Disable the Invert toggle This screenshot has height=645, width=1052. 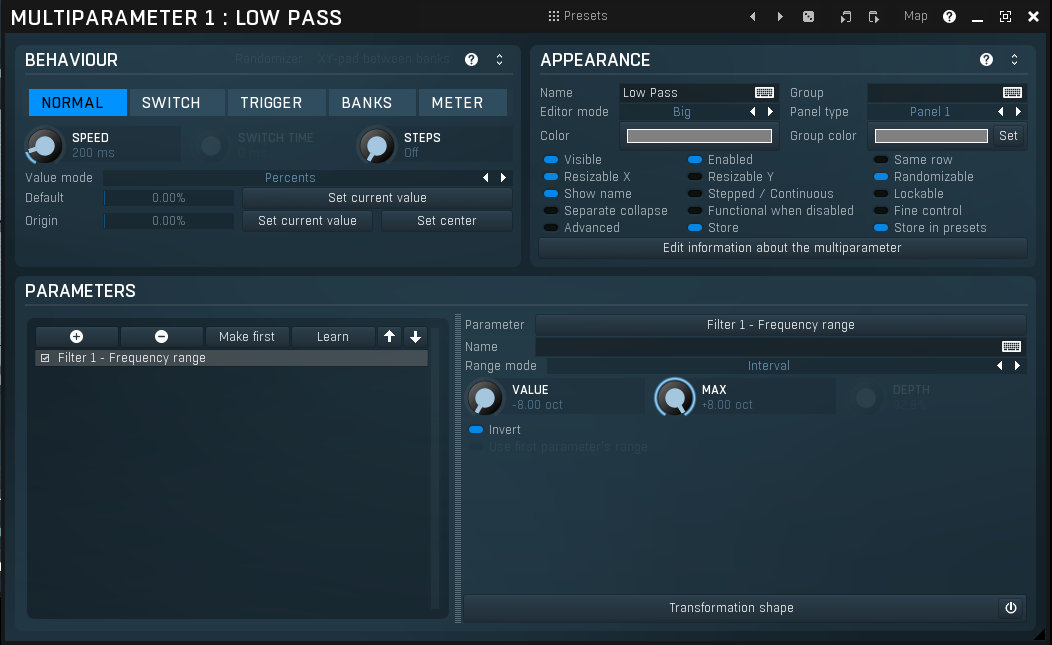(476, 430)
